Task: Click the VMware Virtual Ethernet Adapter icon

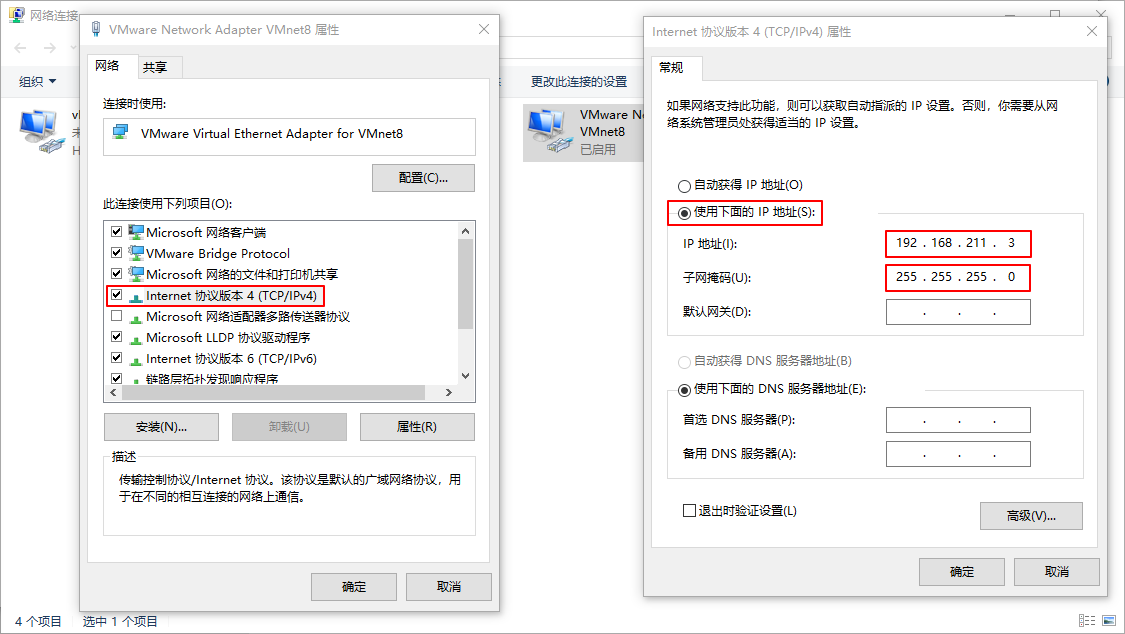Action: click(121, 133)
